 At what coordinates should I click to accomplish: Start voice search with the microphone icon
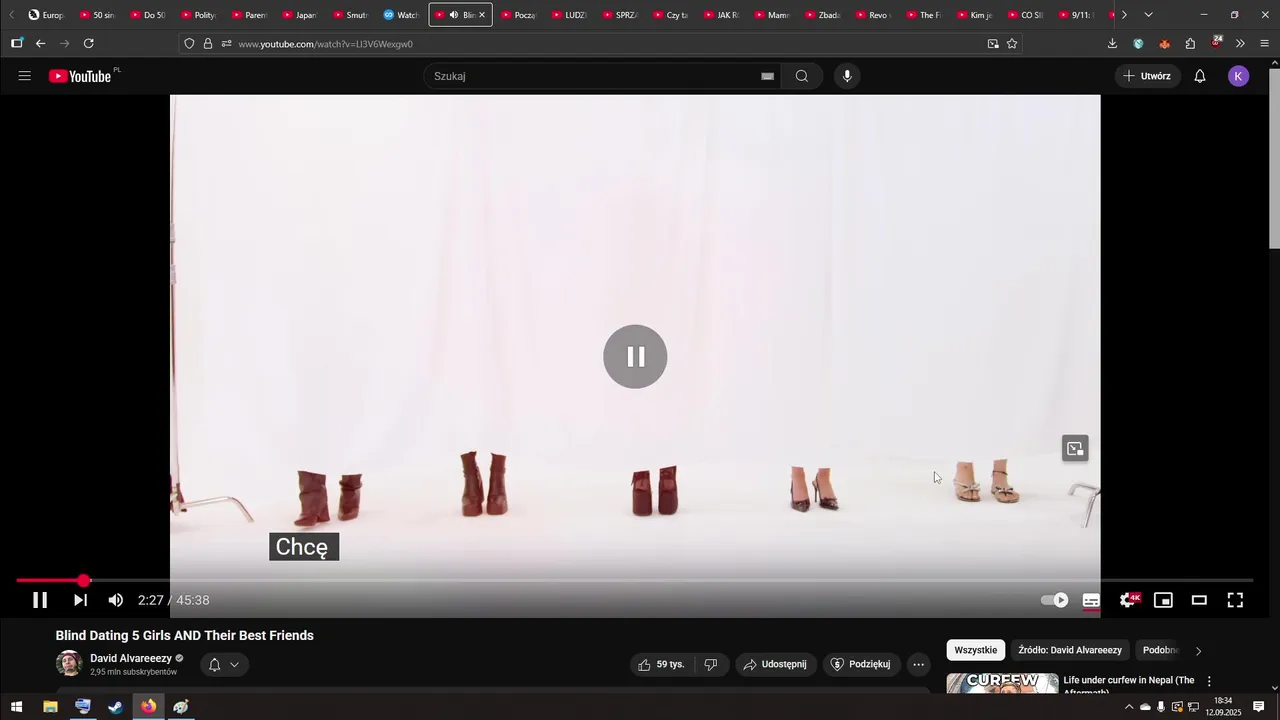pyautogui.click(x=847, y=76)
